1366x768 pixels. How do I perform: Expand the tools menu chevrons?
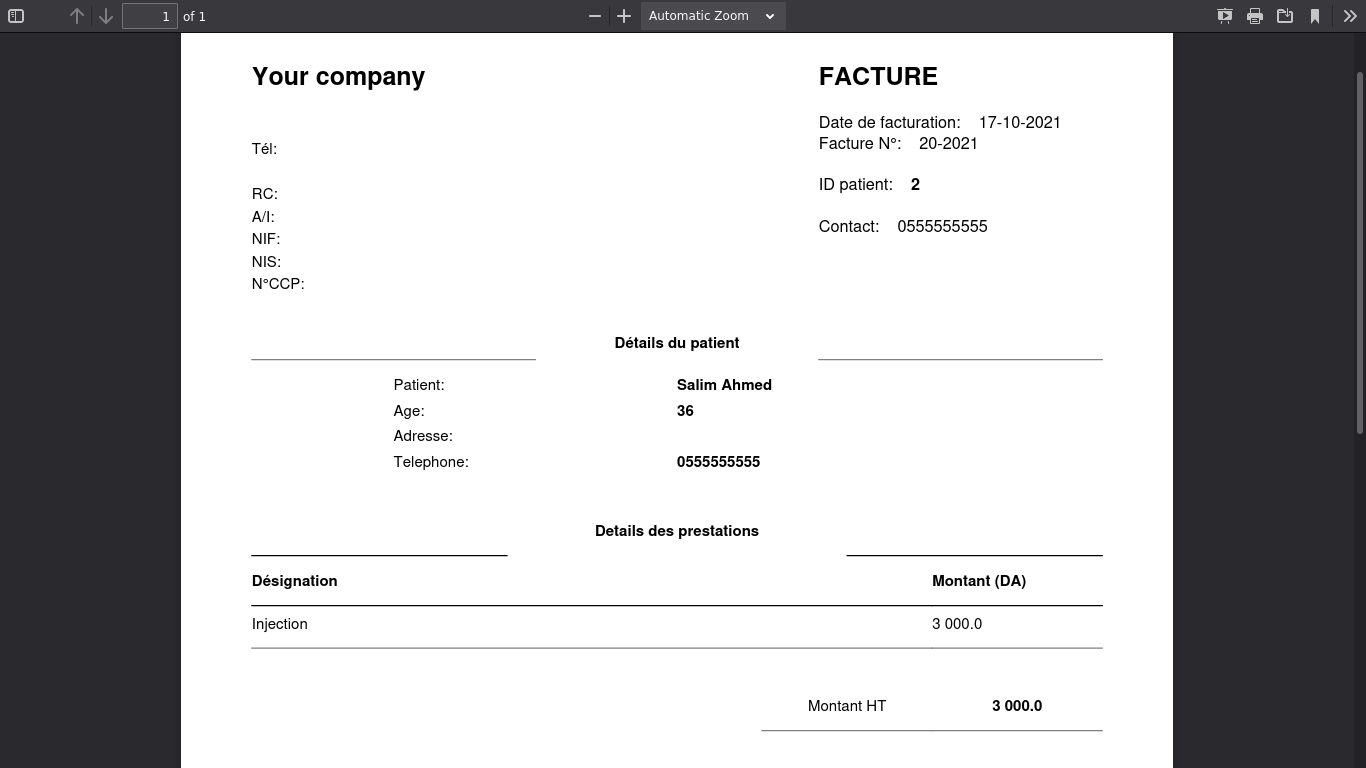coord(1349,16)
